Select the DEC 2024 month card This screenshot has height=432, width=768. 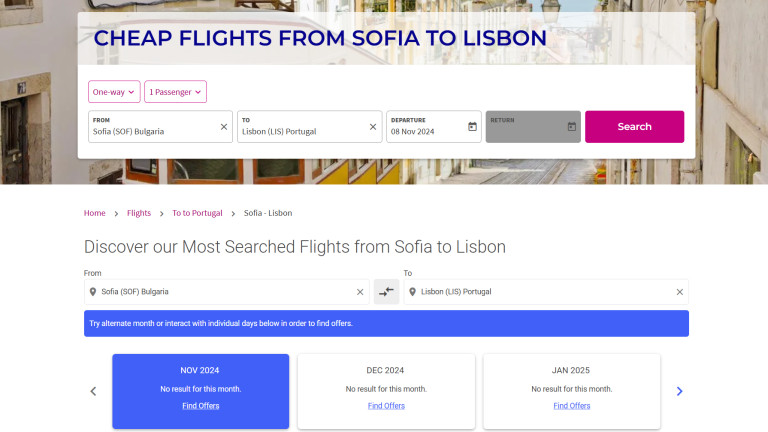tap(386, 371)
